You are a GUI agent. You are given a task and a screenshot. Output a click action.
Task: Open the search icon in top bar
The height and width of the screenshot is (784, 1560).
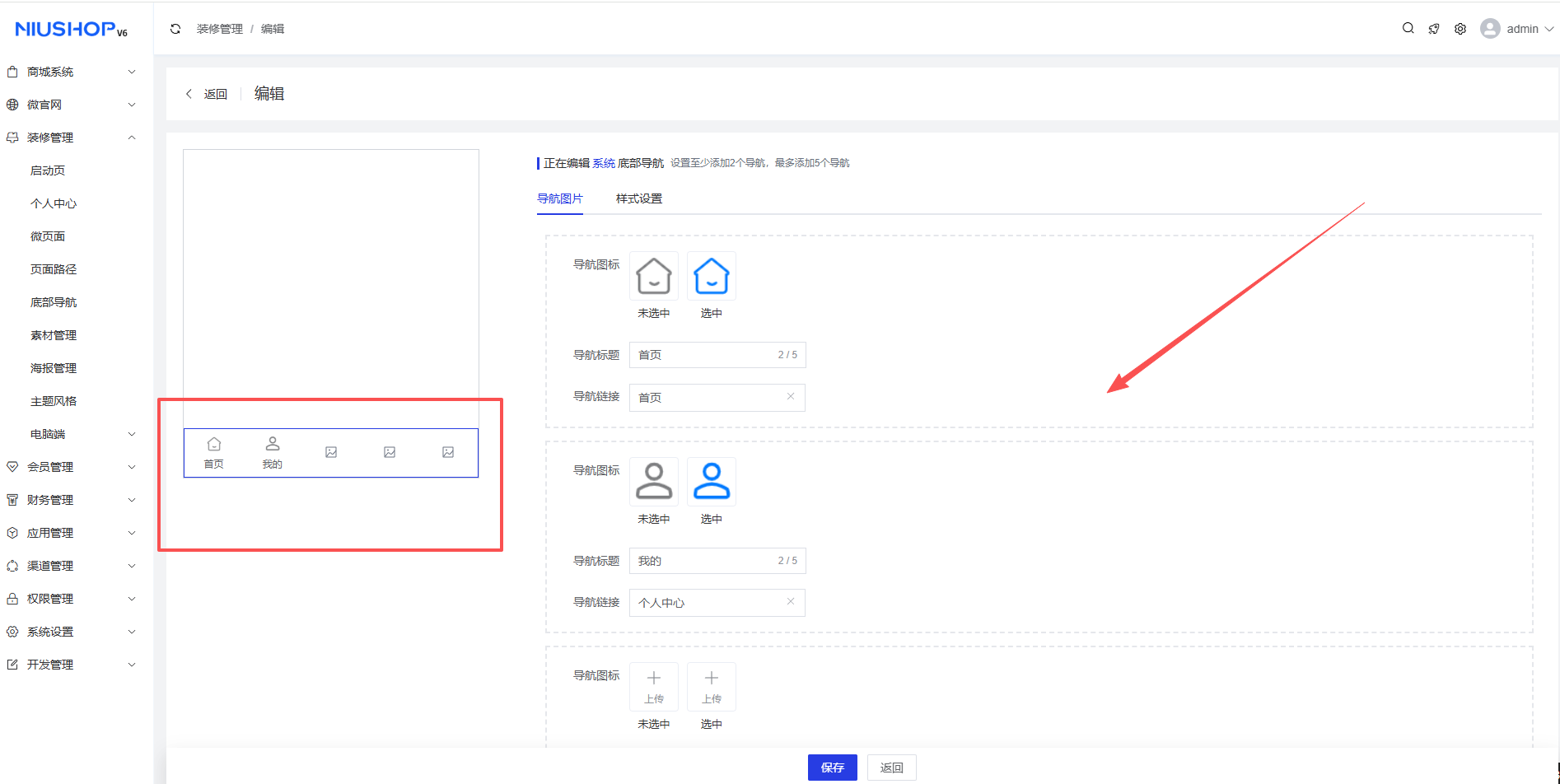(x=1408, y=28)
